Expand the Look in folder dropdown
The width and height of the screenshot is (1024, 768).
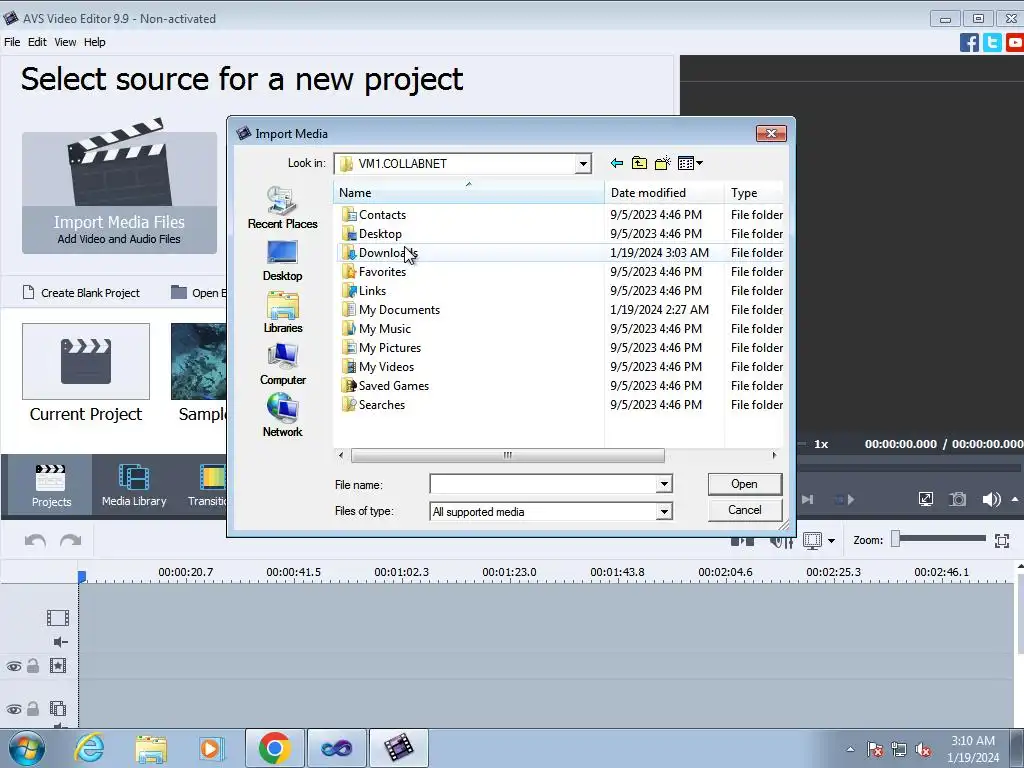[583, 164]
